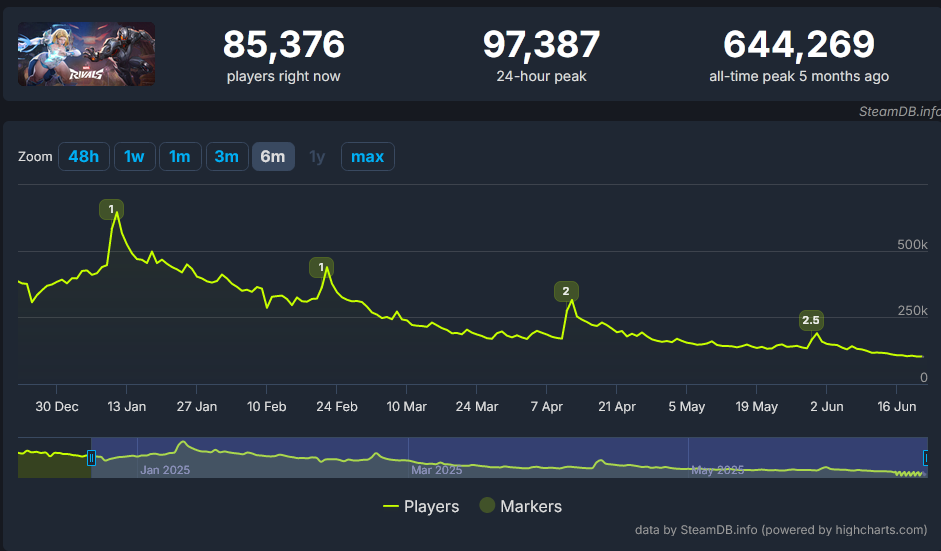
Task: Toggle the Players series in the legend
Action: [x=421, y=506]
